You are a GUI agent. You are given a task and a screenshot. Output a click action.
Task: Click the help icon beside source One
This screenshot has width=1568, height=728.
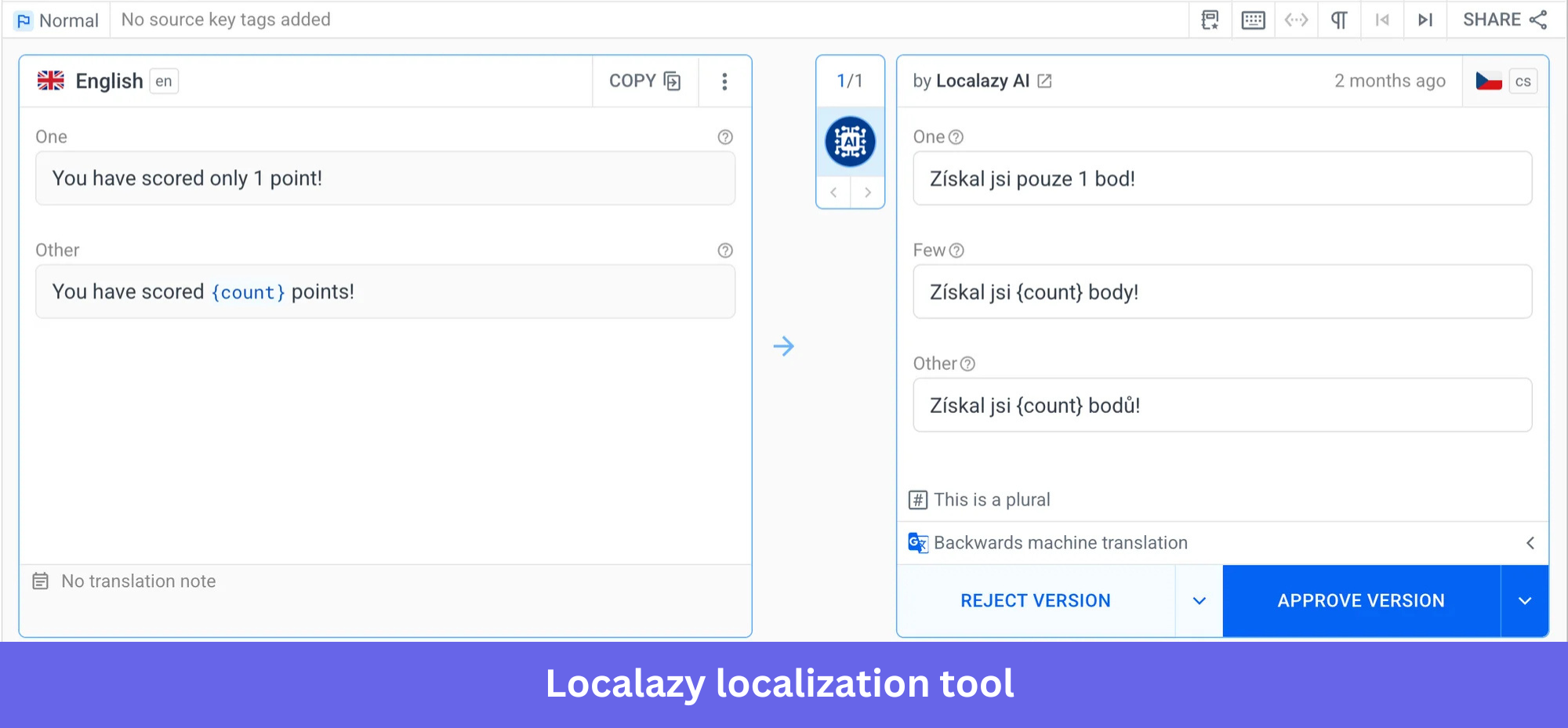coord(725,137)
